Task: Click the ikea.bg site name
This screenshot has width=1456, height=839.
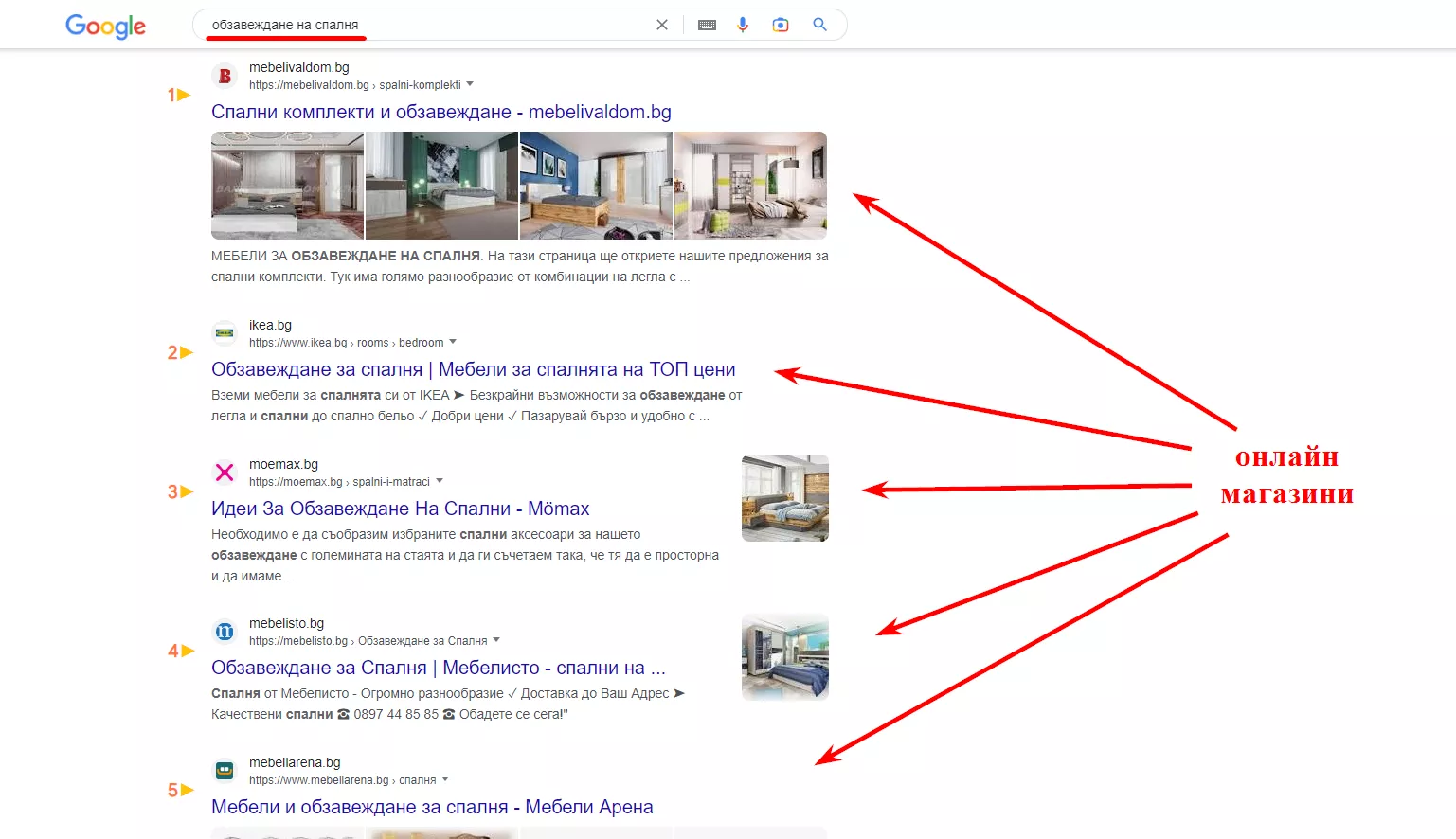Action: tap(270, 325)
